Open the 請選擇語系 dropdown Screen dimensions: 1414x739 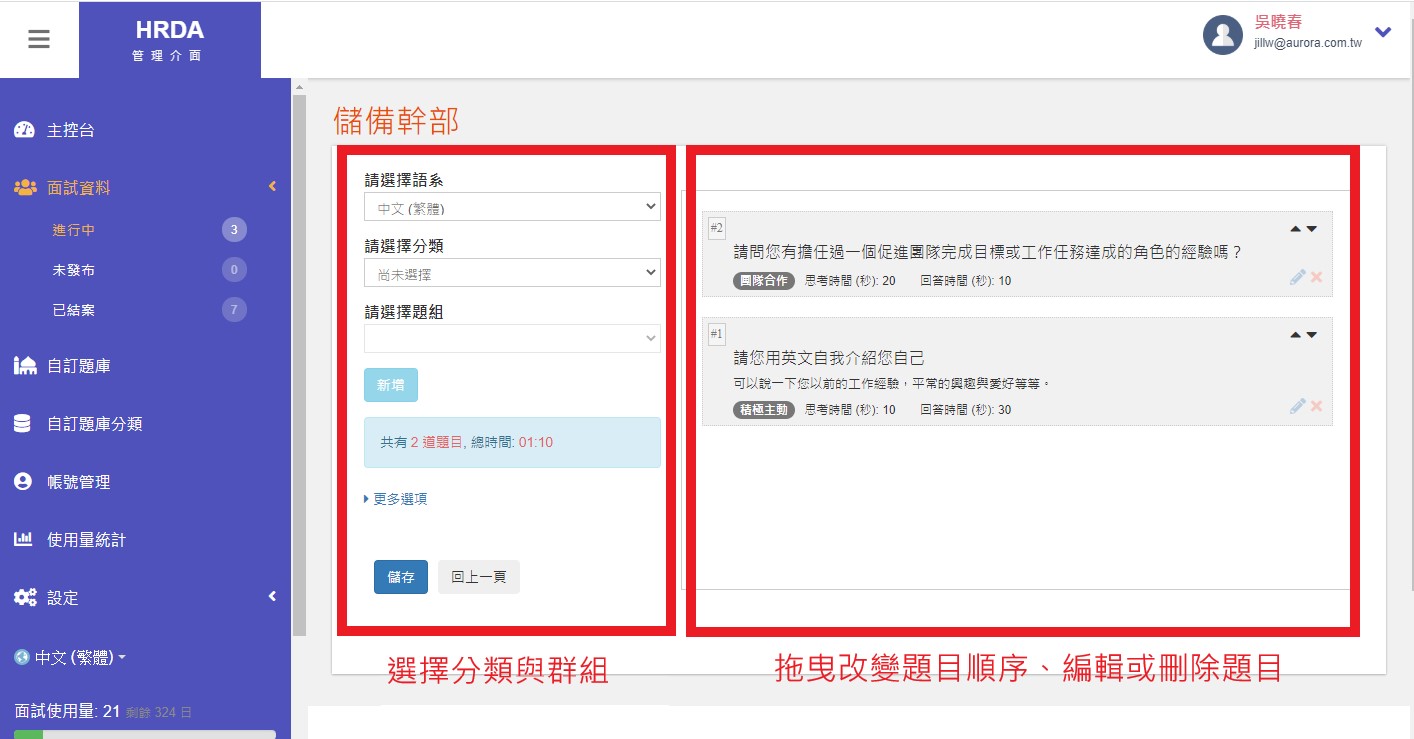tap(512, 208)
